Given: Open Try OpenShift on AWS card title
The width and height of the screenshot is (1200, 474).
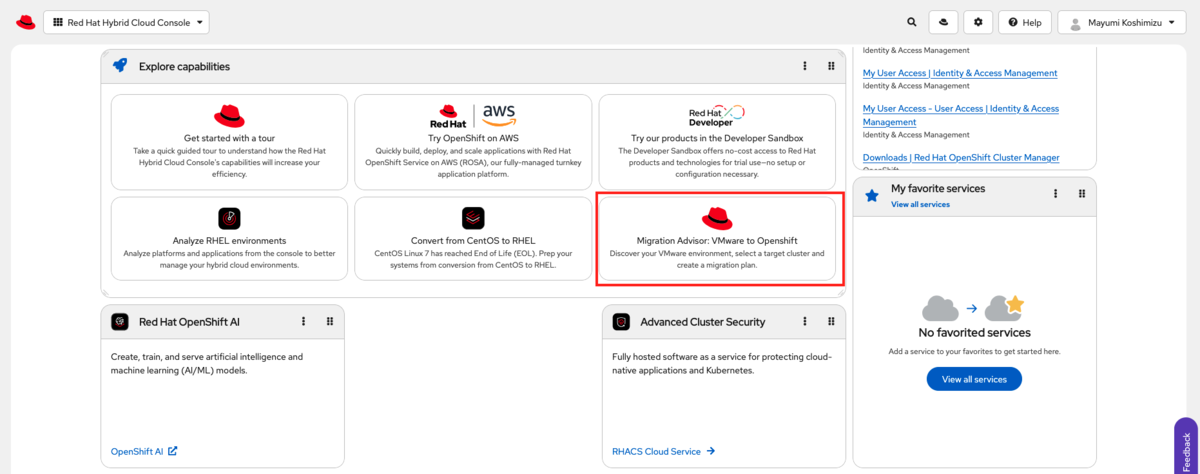Looking at the screenshot, I should click(x=473, y=138).
